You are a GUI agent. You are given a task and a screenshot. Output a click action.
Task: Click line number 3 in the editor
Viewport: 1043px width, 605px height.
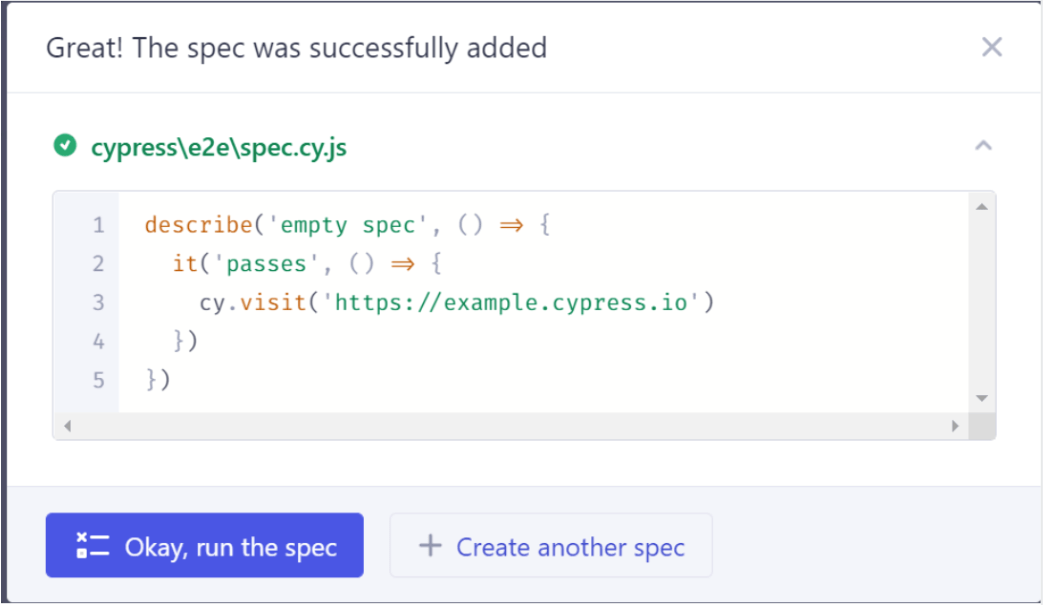coord(97,302)
